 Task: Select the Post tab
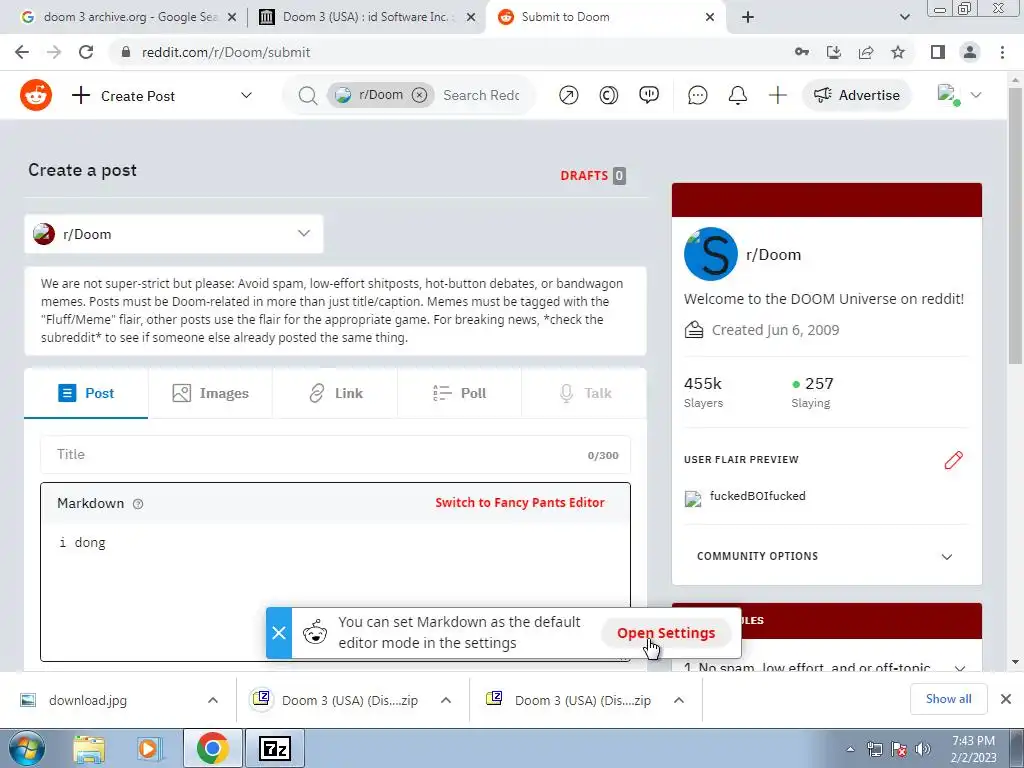pyautogui.click(x=86, y=393)
